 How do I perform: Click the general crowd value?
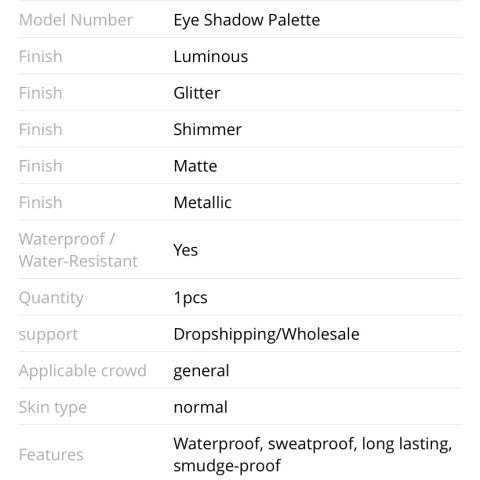click(201, 372)
